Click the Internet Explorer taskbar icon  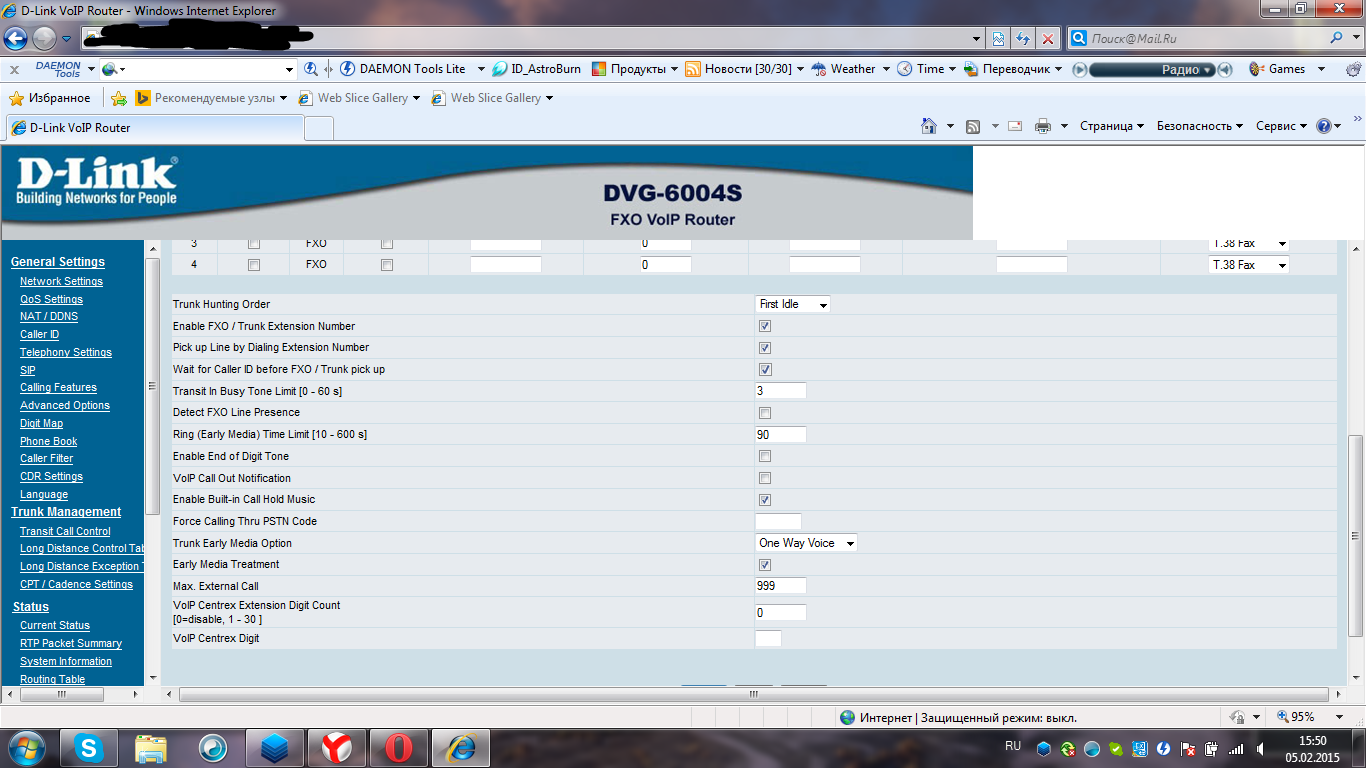[461, 747]
